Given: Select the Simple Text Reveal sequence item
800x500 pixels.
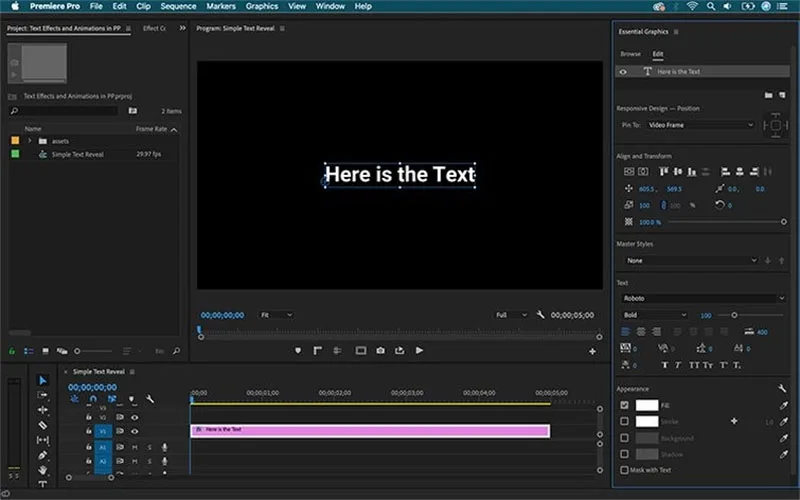Looking at the screenshot, I should 78,154.
